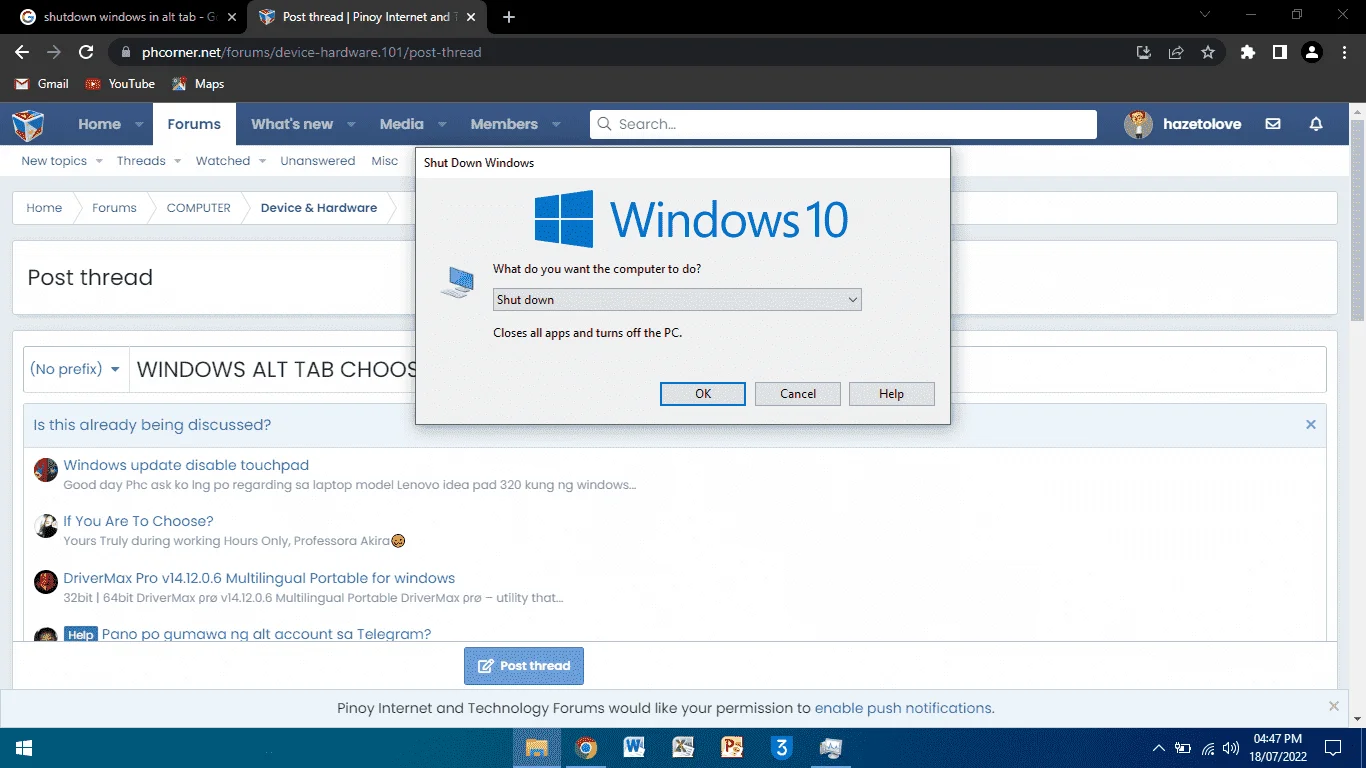Select the Post thread browser tab

(x=367, y=17)
